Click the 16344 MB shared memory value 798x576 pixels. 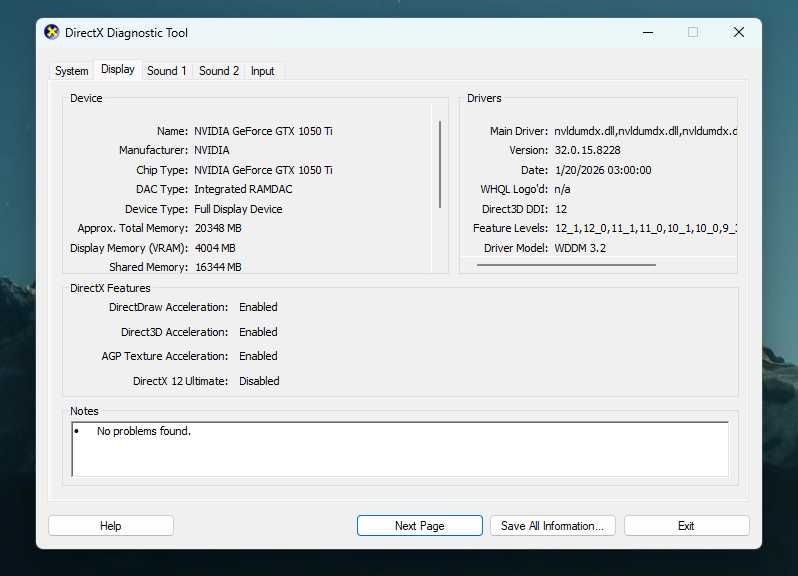(x=218, y=267)
